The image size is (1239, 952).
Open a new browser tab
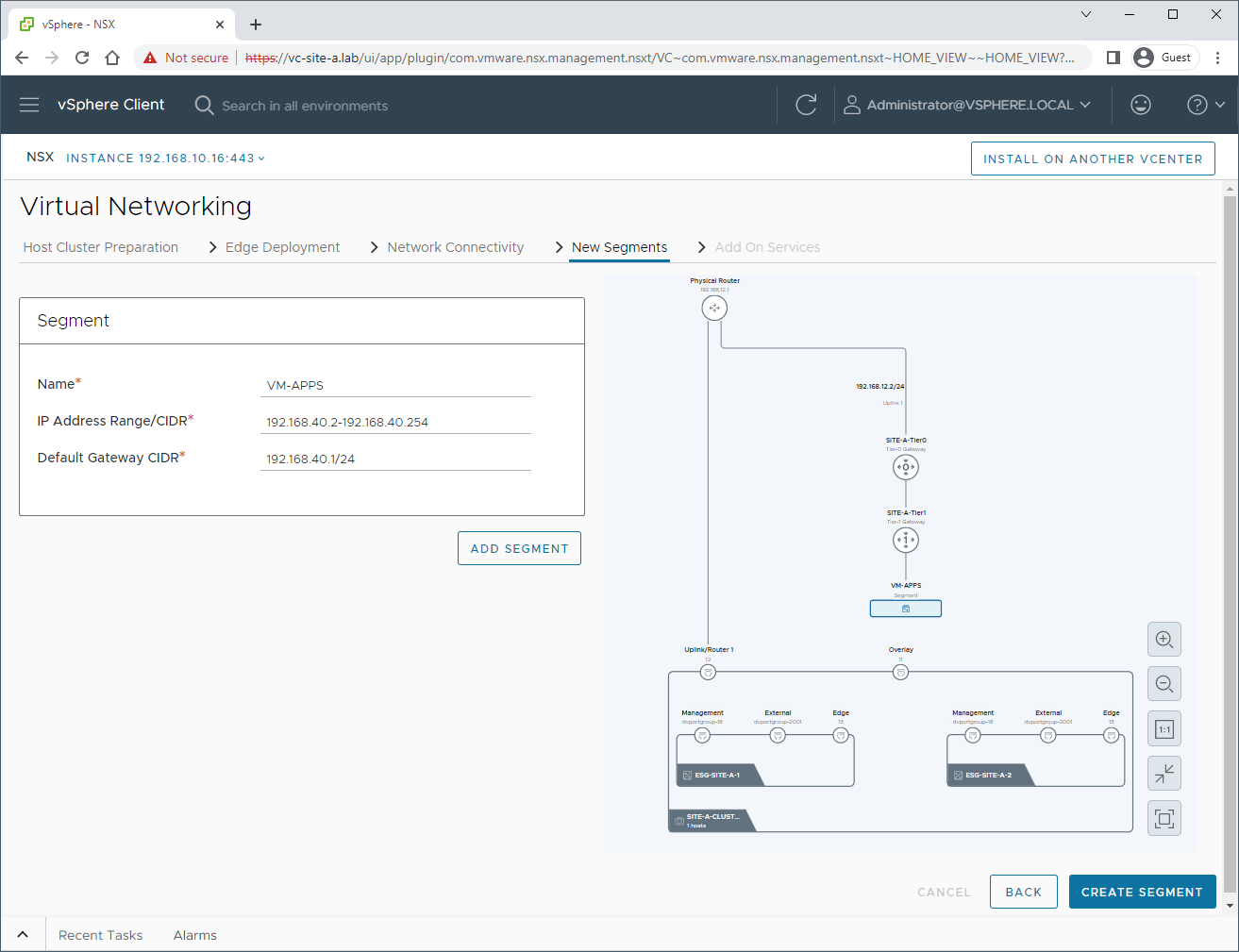(x=256, y=25)
